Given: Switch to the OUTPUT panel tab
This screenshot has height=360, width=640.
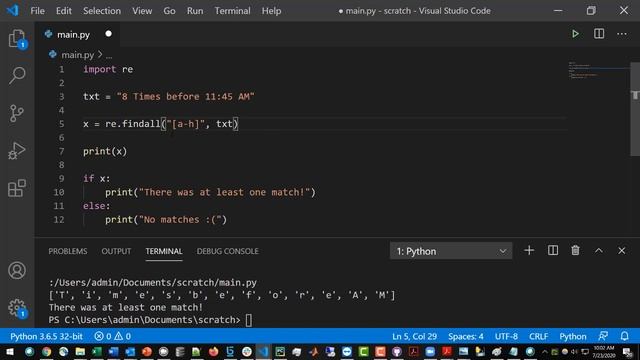Looking at the screenshot, I should click(116, 251).
